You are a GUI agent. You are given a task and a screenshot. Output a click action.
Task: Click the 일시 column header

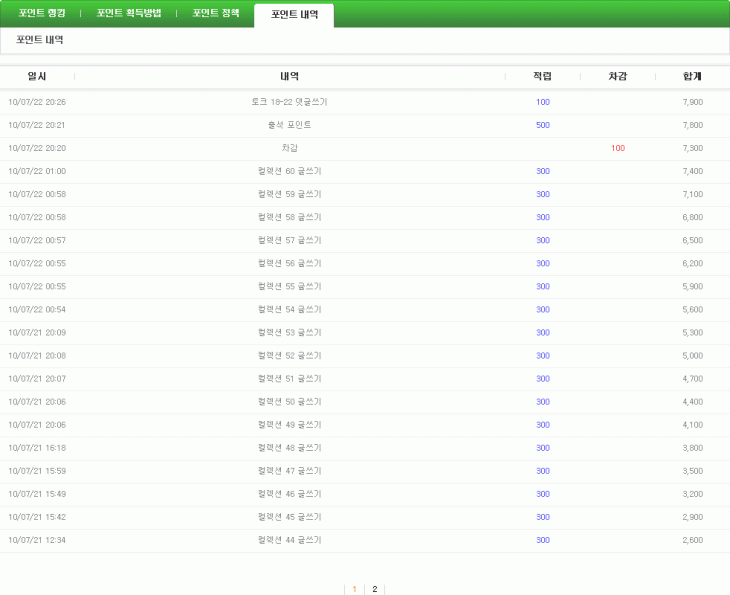(37, 76)
